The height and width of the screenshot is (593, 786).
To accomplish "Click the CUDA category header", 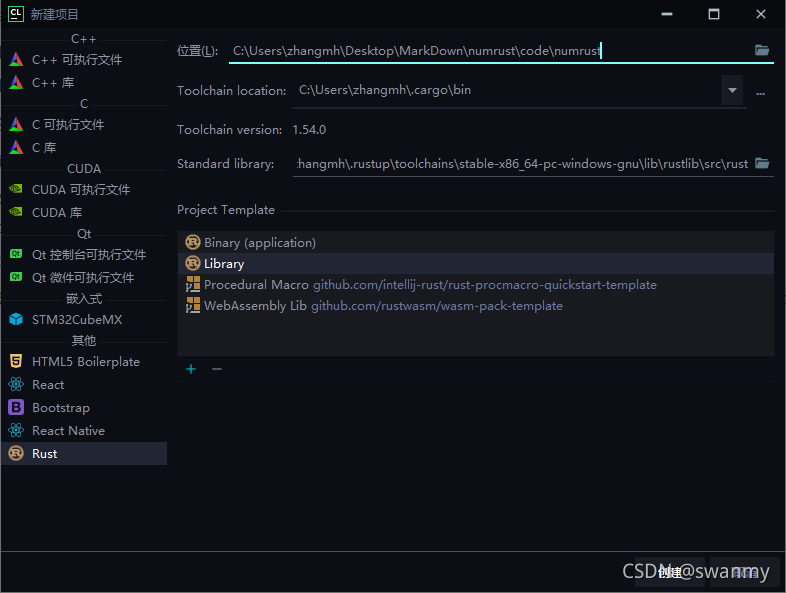I will [x=84, y=169].
